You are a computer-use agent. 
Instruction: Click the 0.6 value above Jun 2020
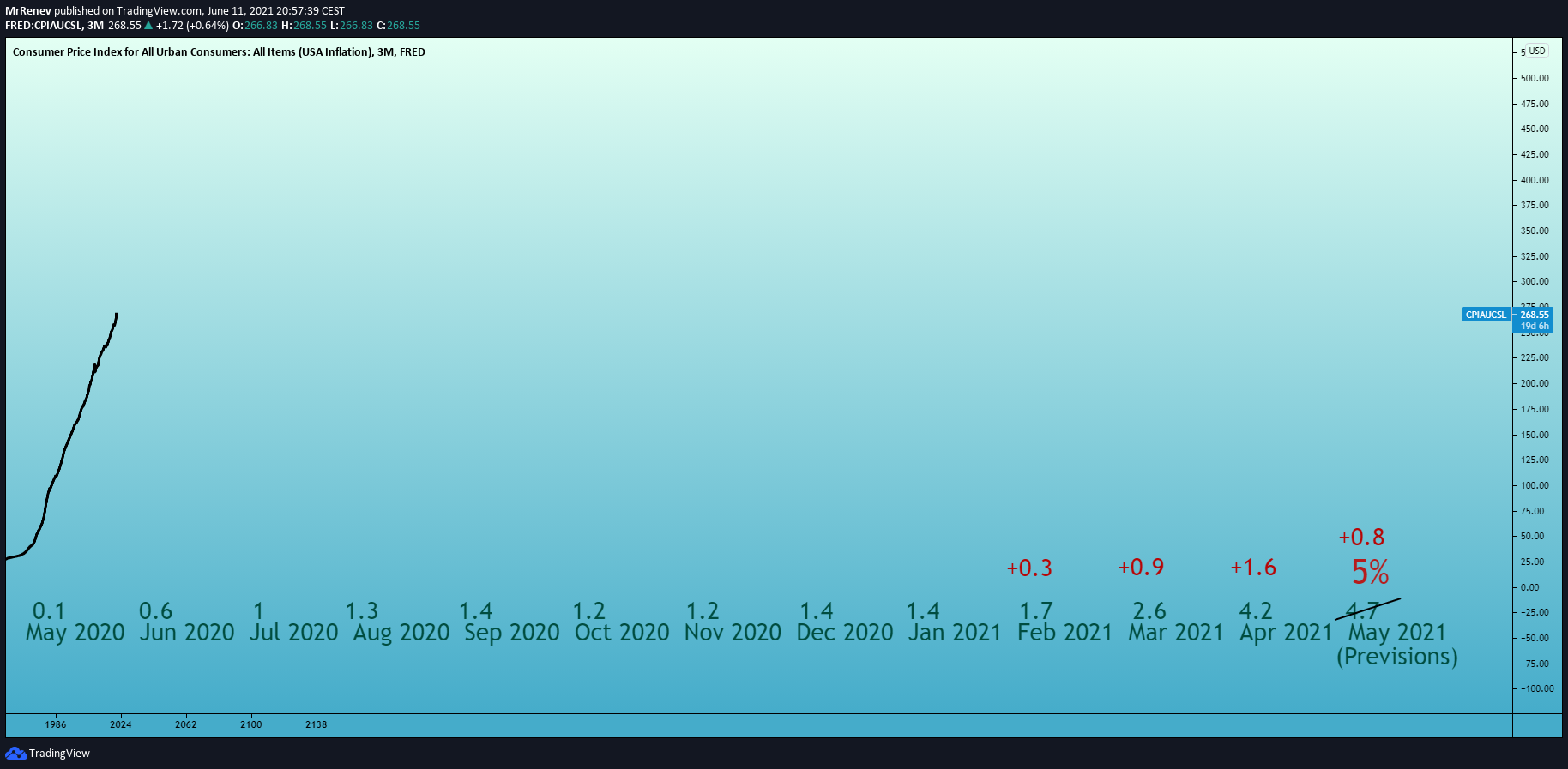pos(156,610)
